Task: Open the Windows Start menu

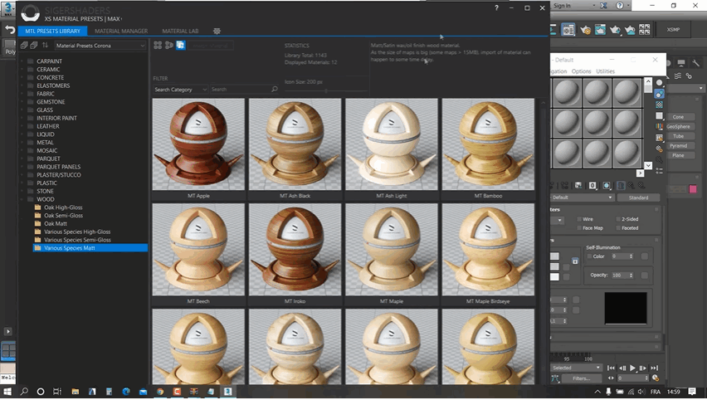Action: click(7, 391)
